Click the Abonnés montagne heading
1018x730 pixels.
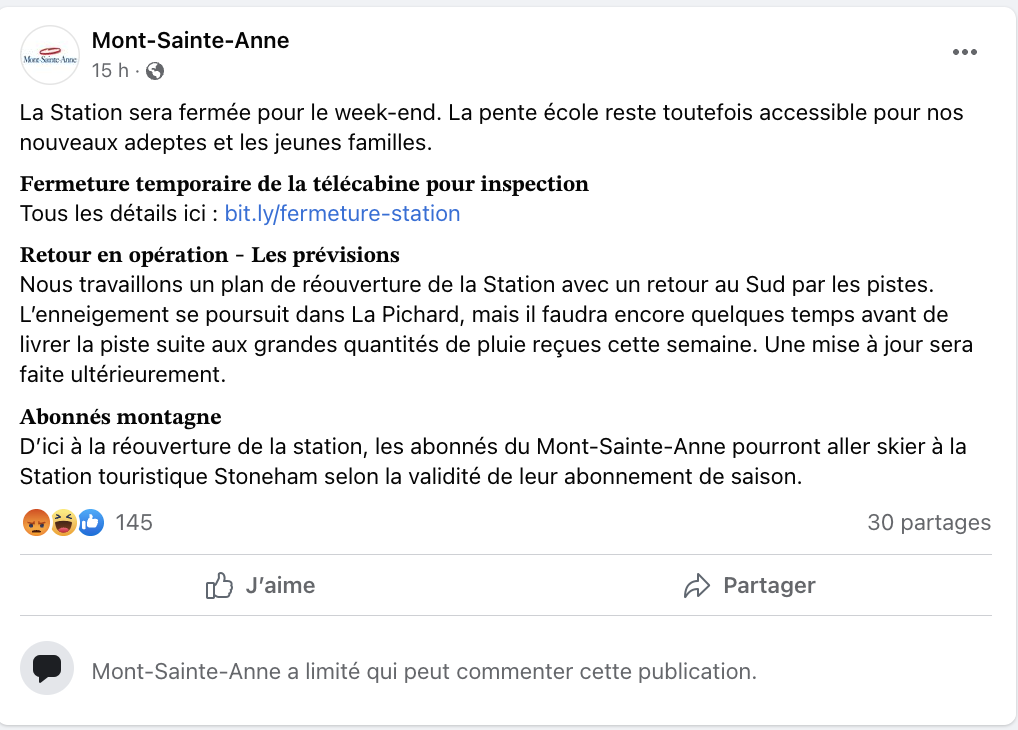[121, 416]
